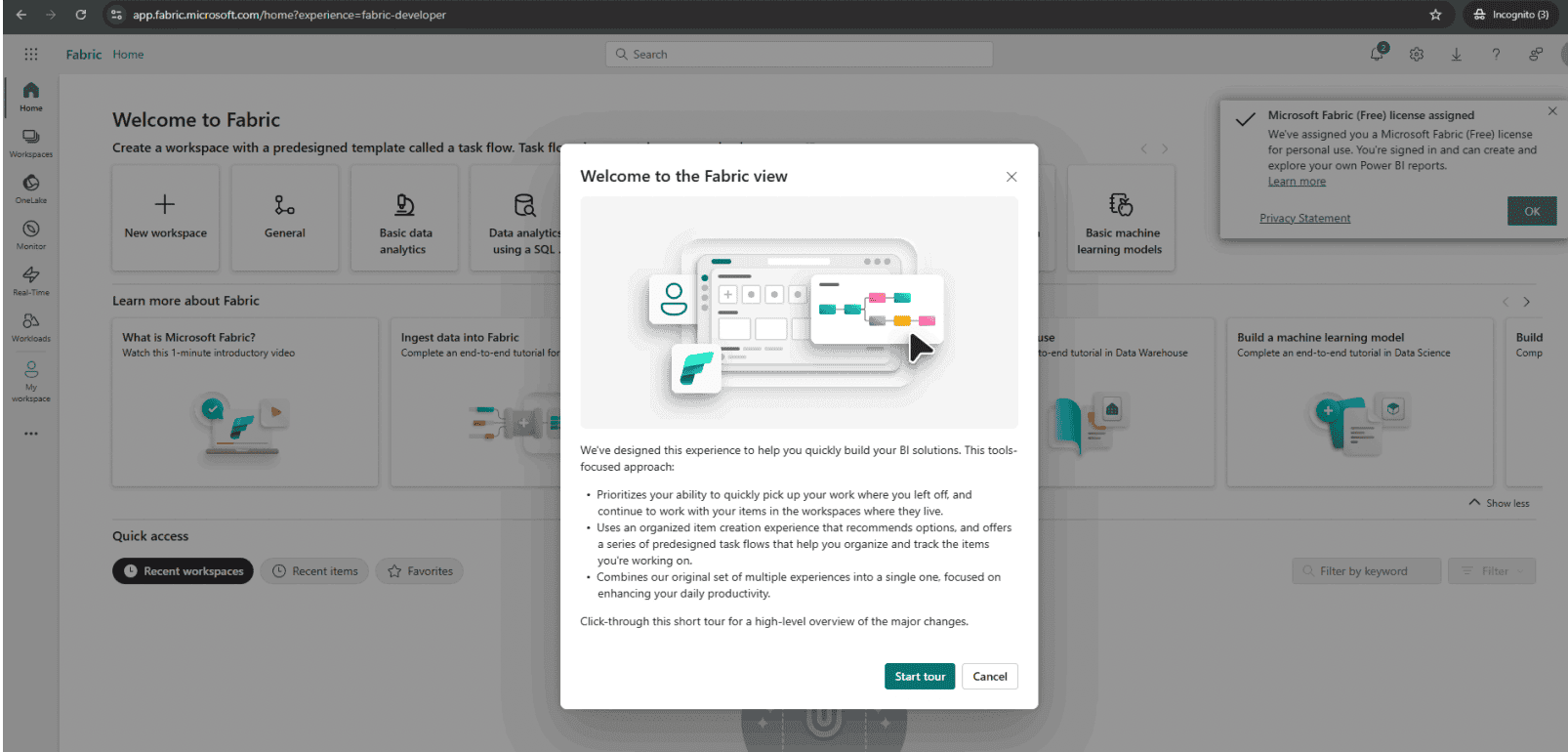
Task: Click the Learn more link in notification
Action: tap(1297, 182)
